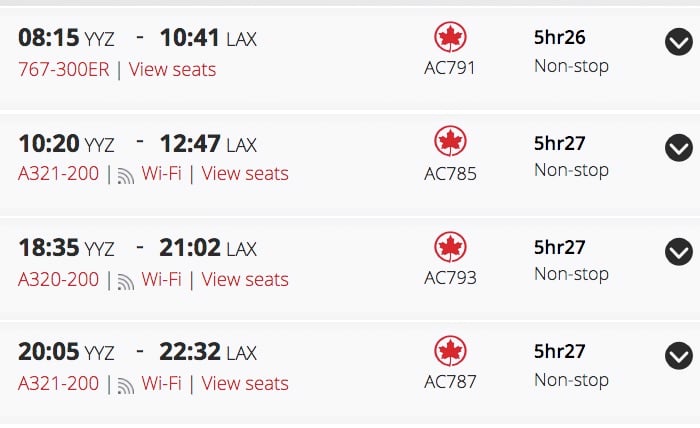Open View seats for the 20:05 flight

(245, 383)
